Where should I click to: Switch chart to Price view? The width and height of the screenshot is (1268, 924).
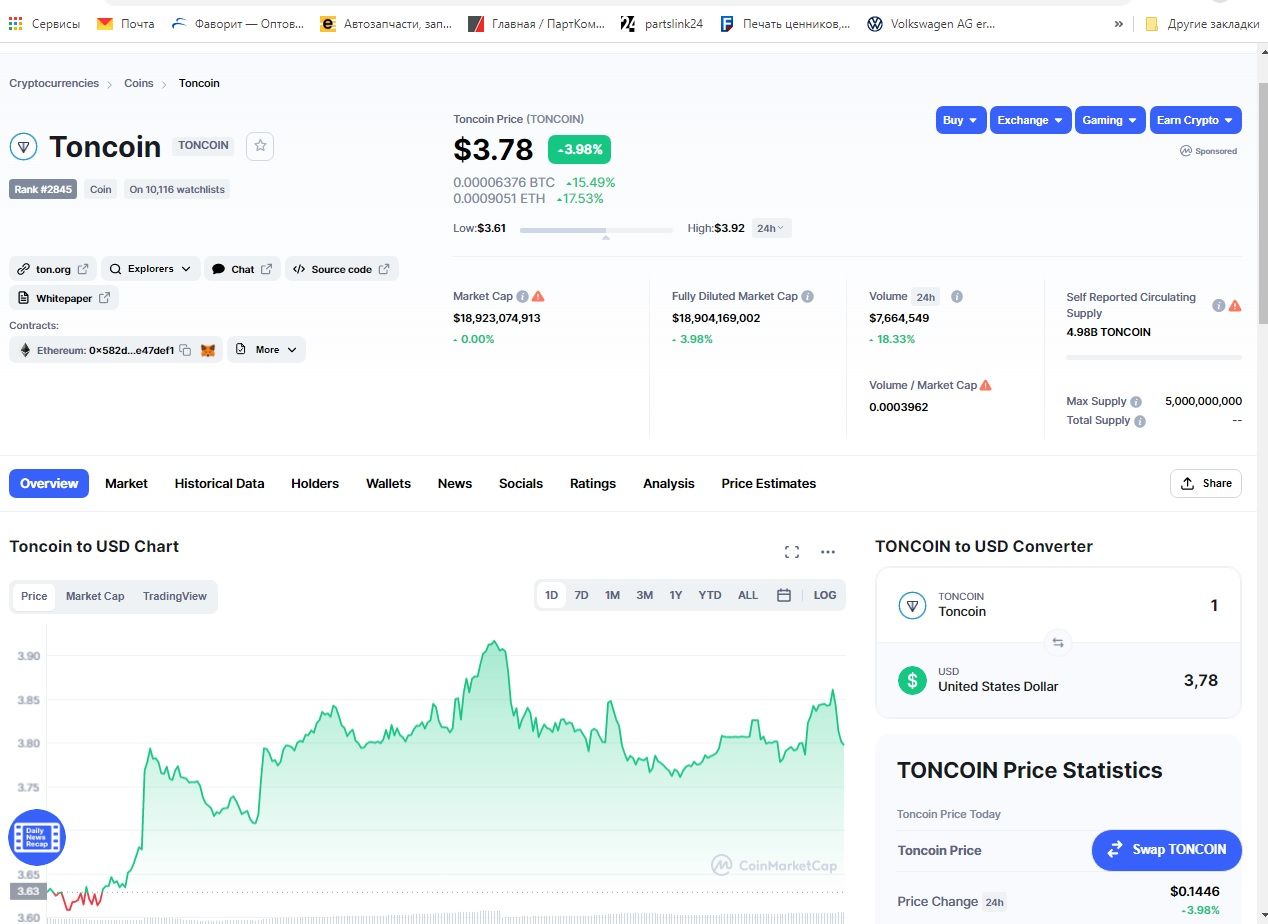click(34, 596)
